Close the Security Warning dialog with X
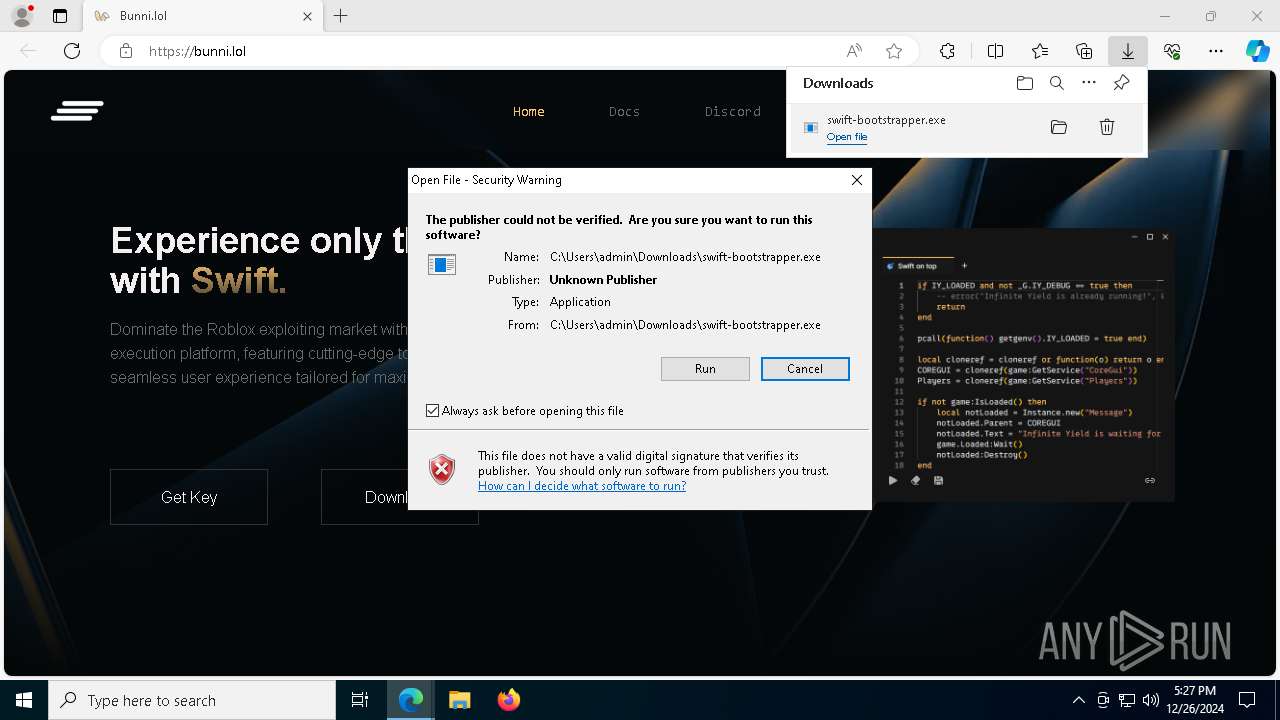Screen dimensions: 1280x720 tap(856, 180)
